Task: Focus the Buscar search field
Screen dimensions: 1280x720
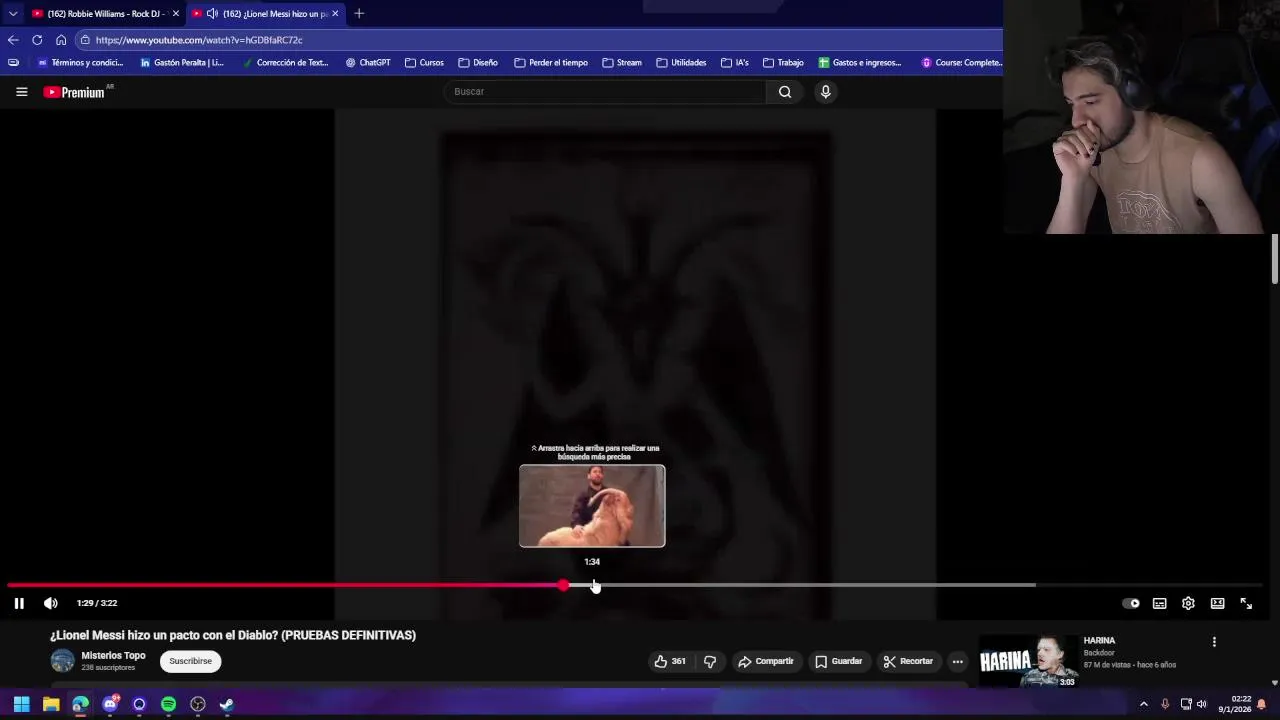Action: (x=605, y=91)
